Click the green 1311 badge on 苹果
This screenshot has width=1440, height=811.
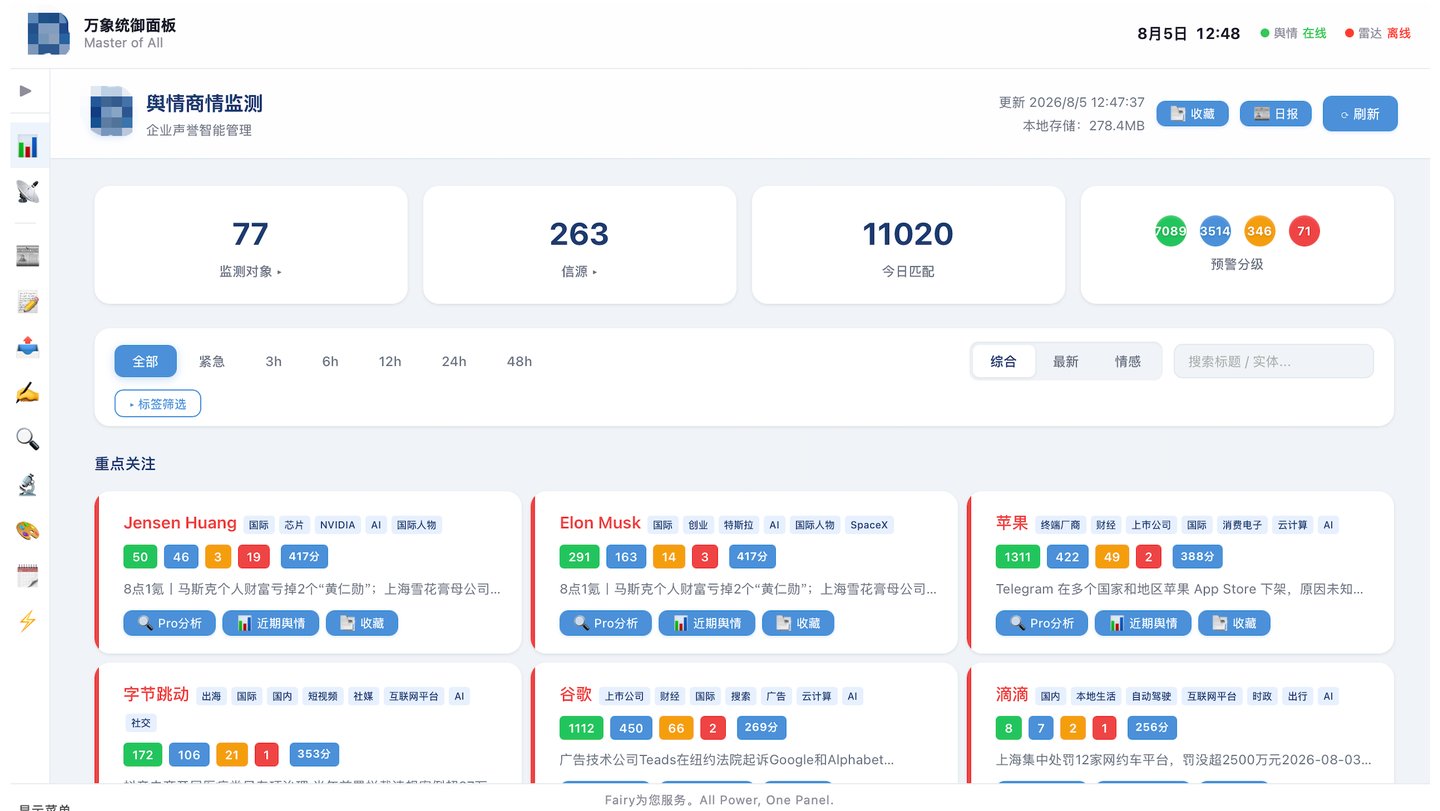coord(1017,557)
